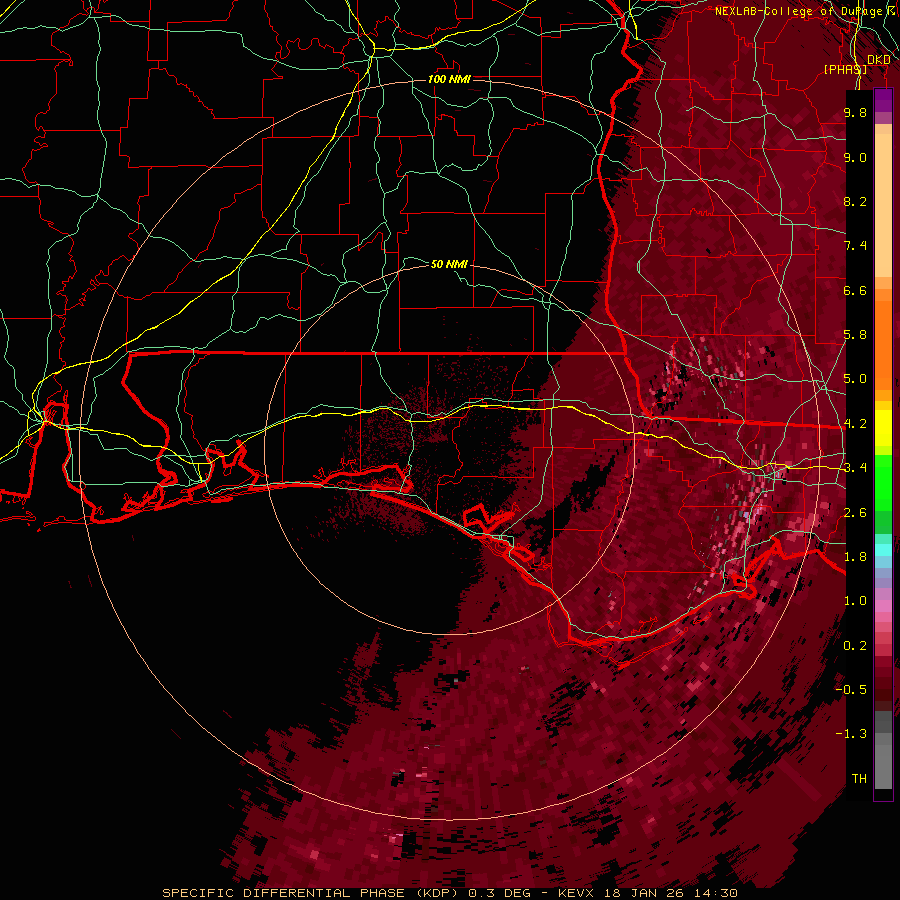900x900 pixels.
Task: Pick the orange segment of the color bar
Action: coord(883,344)
